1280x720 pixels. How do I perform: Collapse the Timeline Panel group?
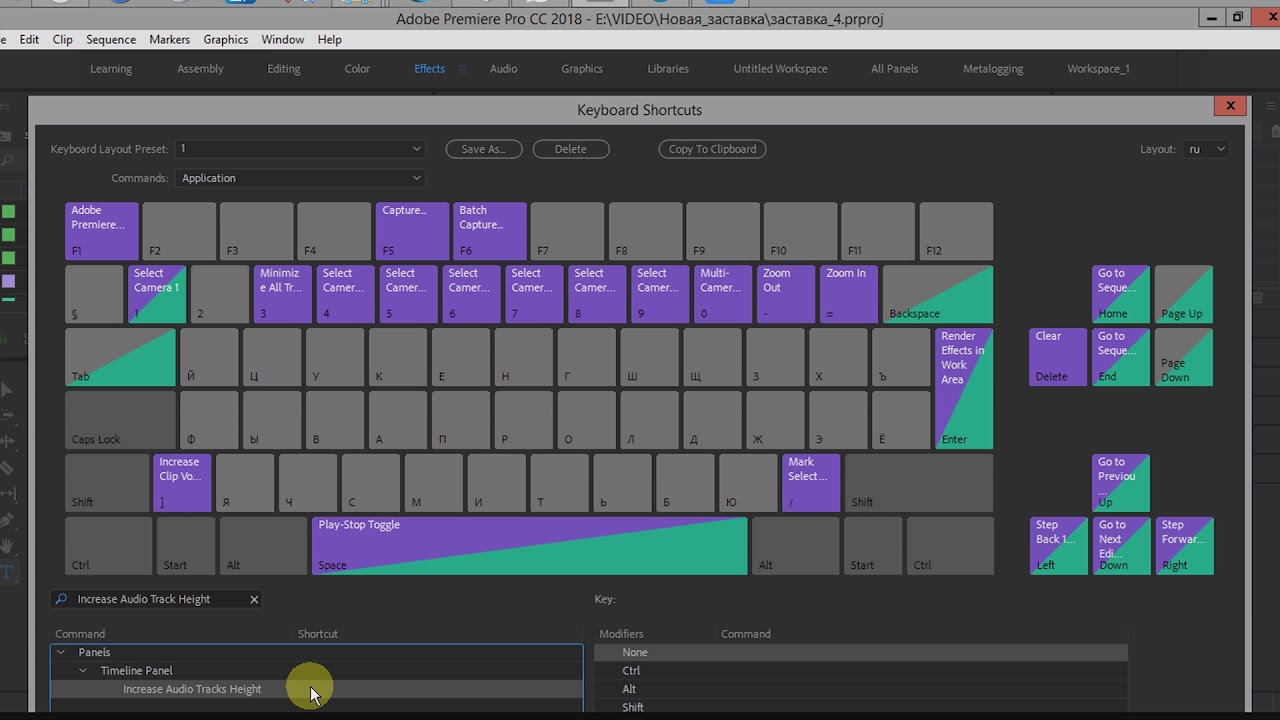(x=83, y=671)
